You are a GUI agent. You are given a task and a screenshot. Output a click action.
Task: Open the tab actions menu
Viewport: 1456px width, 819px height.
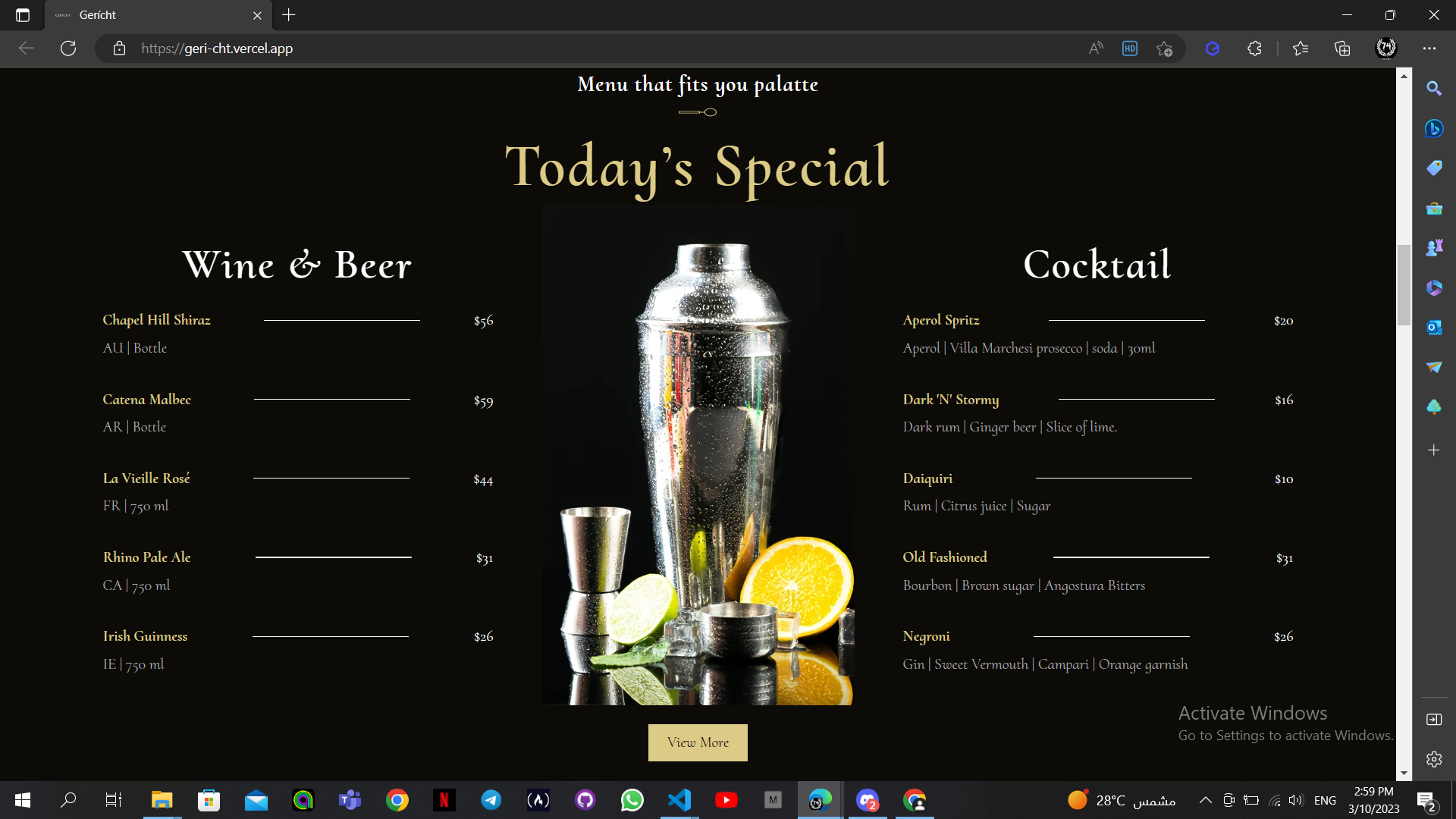tap(23, 15)
